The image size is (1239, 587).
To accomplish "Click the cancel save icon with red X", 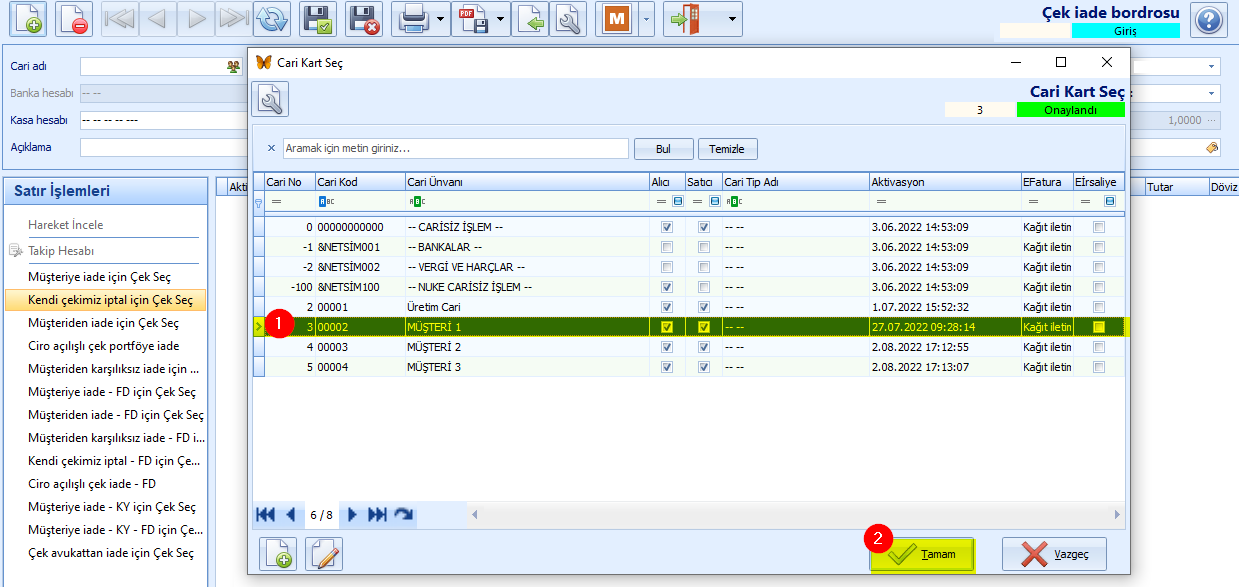I will [364, 19].
